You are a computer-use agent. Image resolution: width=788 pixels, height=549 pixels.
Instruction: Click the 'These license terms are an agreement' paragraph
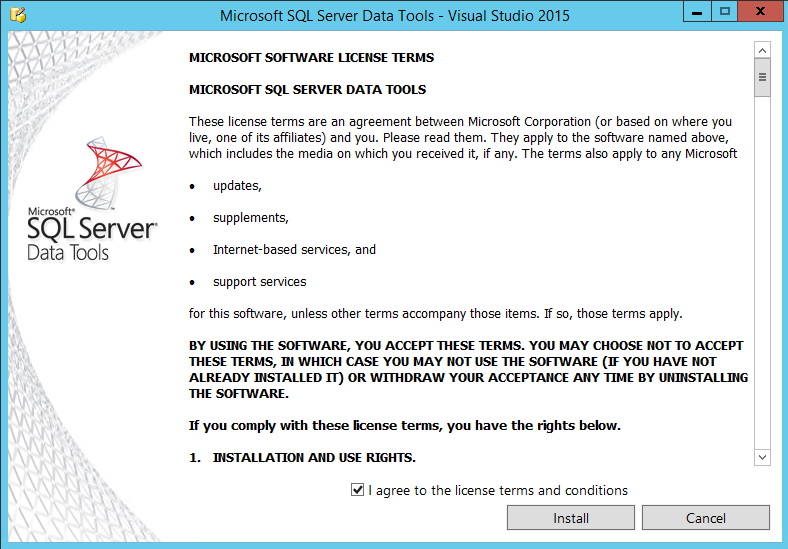click(x=463, y=137)
